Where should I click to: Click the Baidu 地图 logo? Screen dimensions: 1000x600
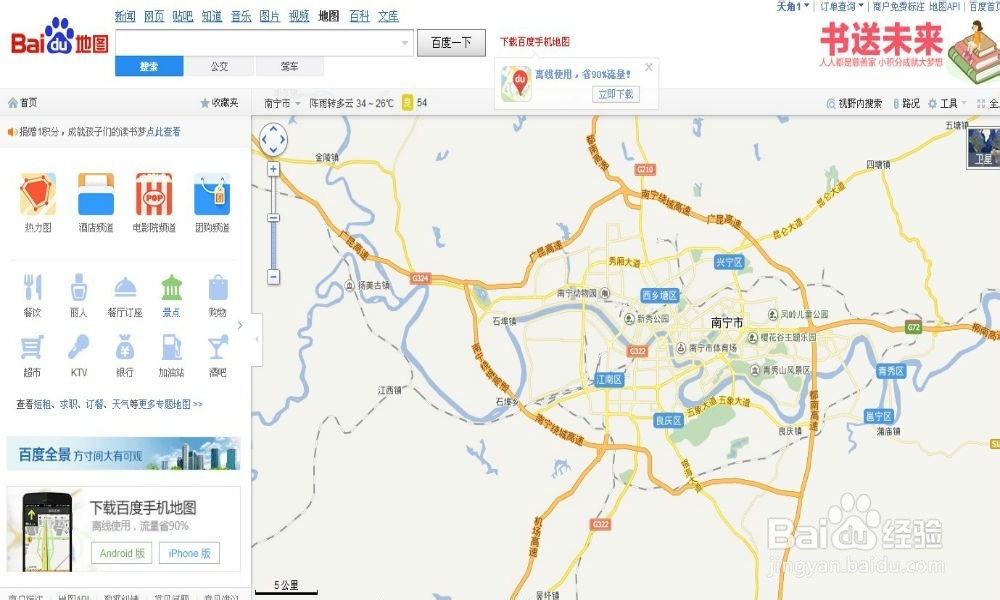[x=59, y=38]
